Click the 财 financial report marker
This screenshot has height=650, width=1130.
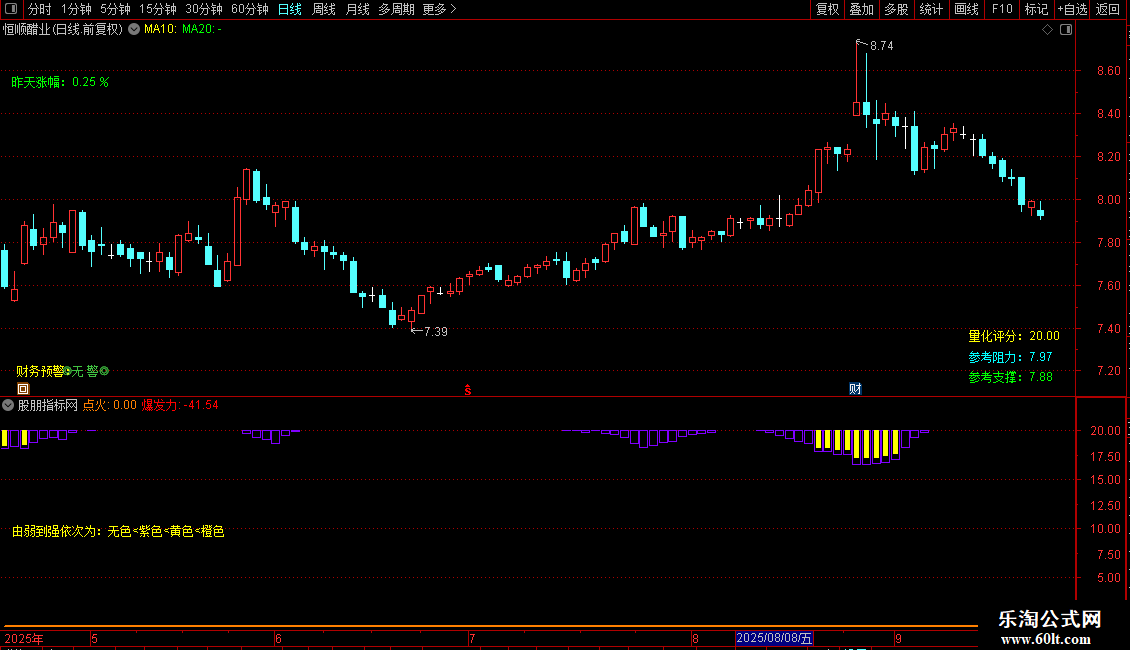tap(855, 389)
